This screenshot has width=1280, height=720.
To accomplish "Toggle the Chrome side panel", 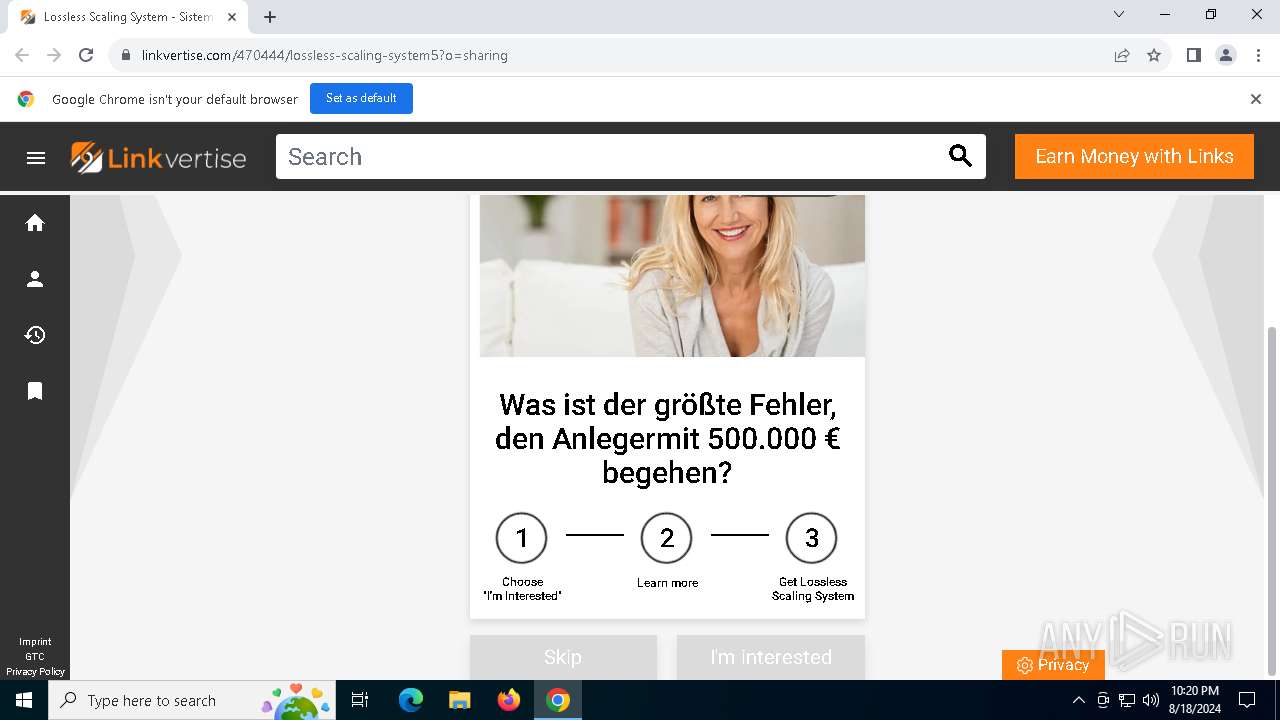I will (x=1194, y=55).
